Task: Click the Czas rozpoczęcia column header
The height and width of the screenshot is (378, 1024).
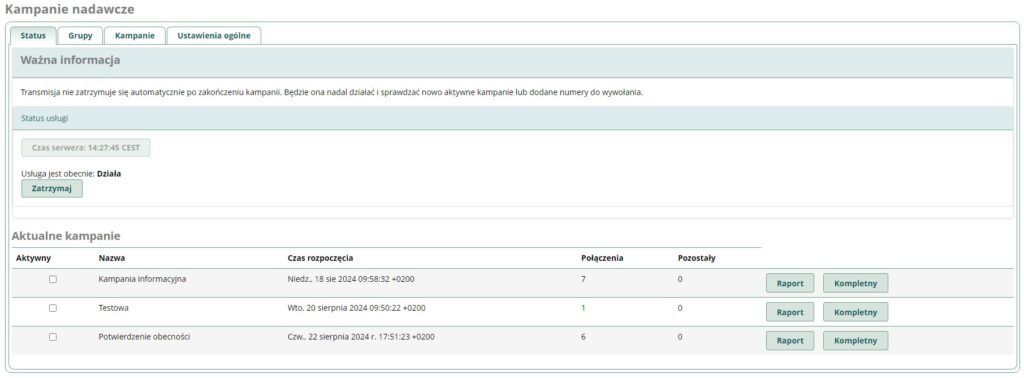Action: pyautogui.click(x=320, y=259)
